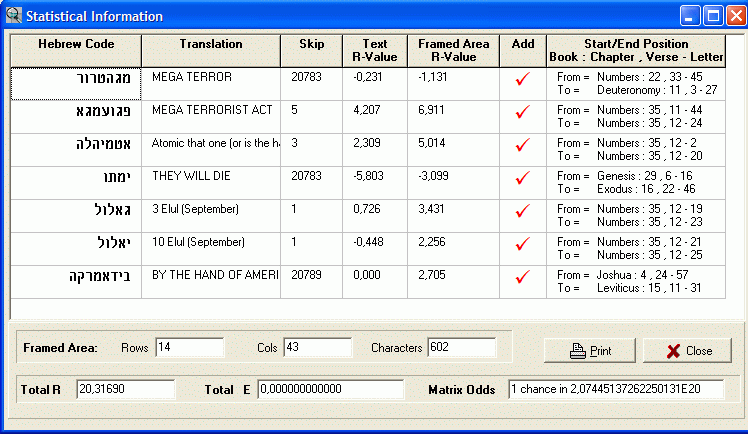This screenshot has height=434, width=748.
Task: Select the MEGA TERRORIST ACT translation cell
Action: tap(211, 117)
